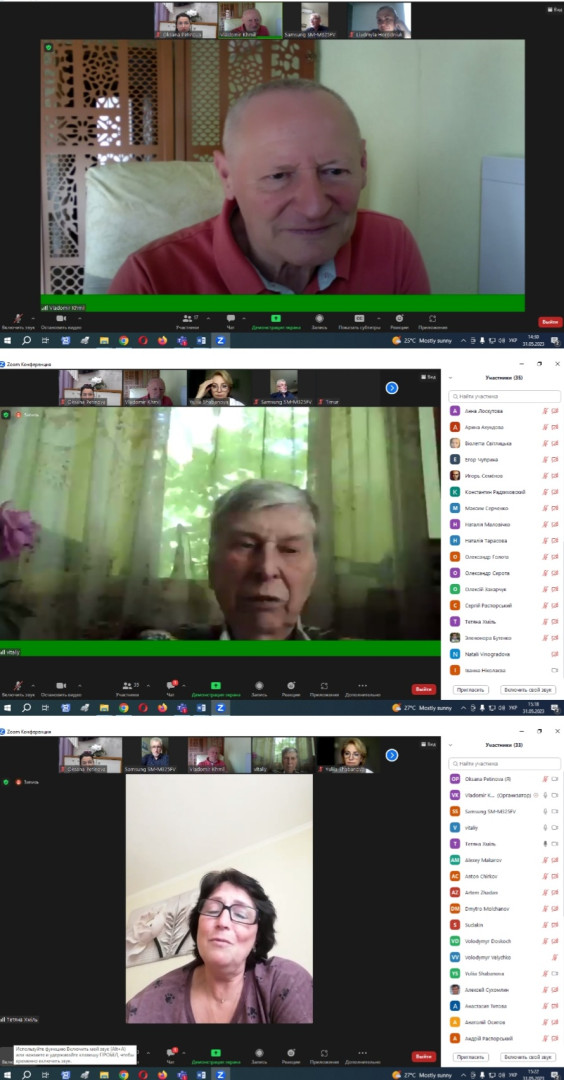The image size is (564, 1080).
Task: Open Участники 17 participants panel
Action: click(187, 321)
